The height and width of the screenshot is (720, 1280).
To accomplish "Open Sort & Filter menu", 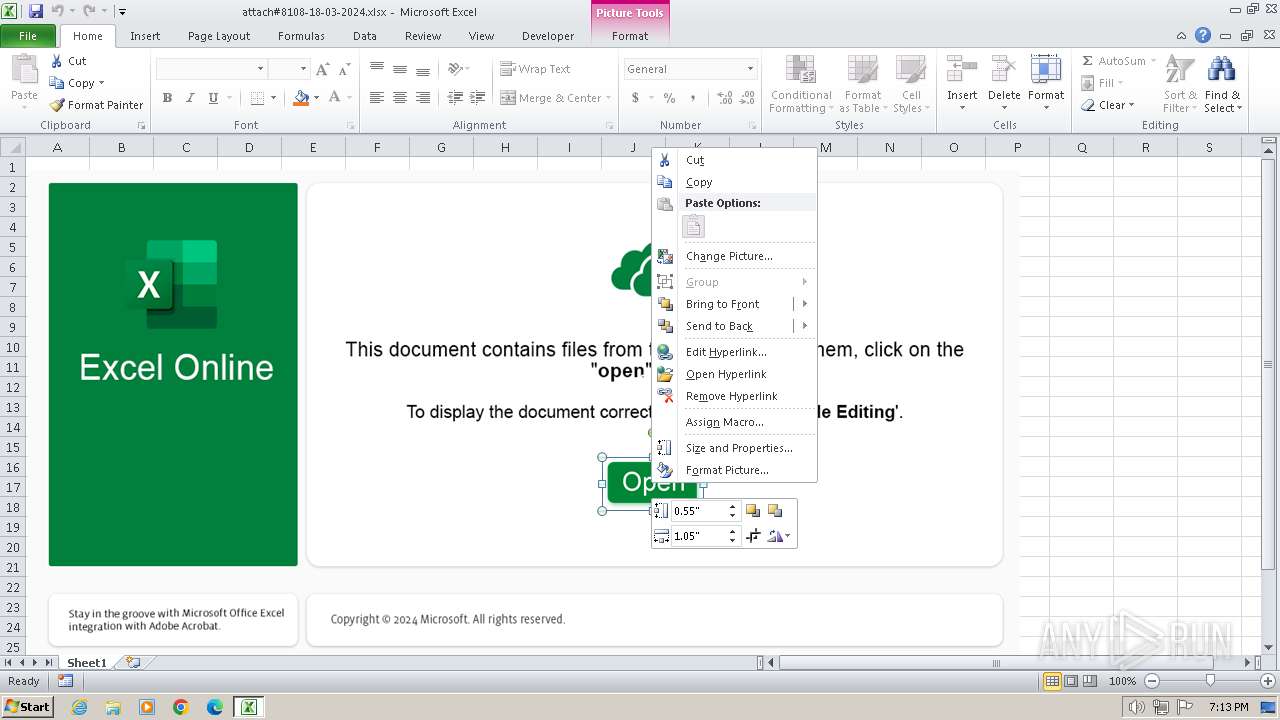I will pos(1180,84).
